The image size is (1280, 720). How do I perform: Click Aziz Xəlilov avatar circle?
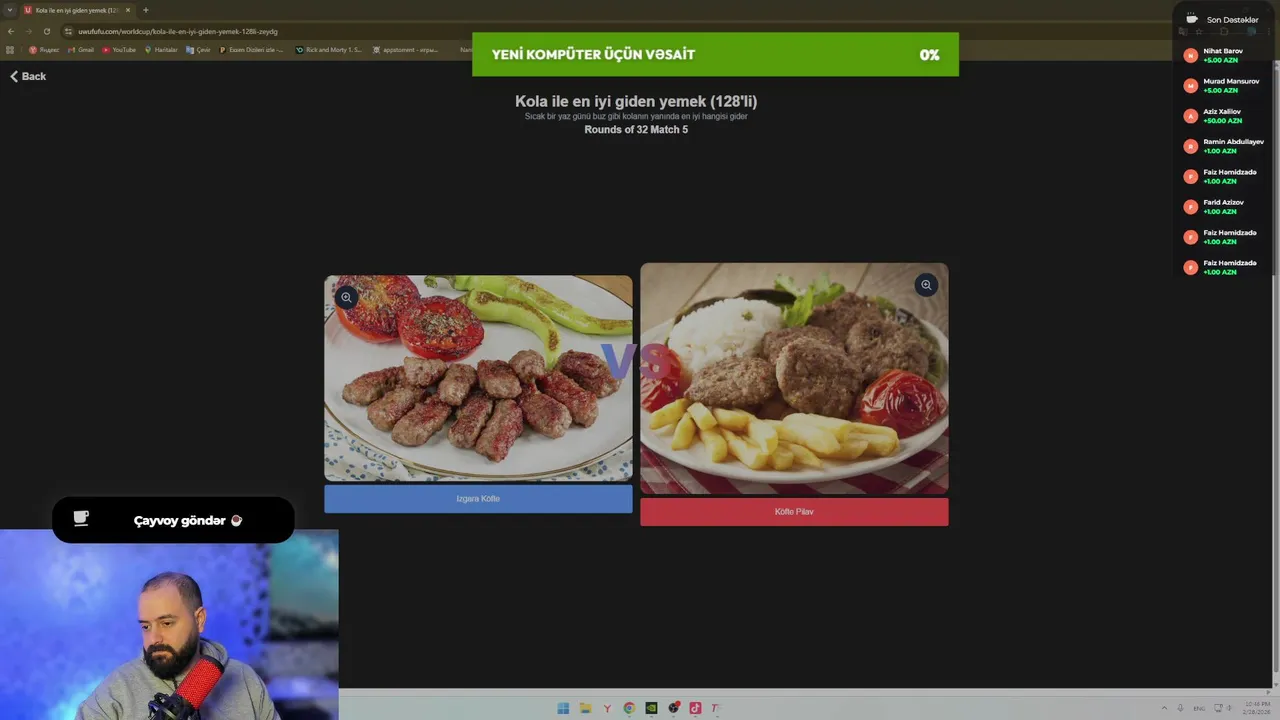(x=1190, y=116)
